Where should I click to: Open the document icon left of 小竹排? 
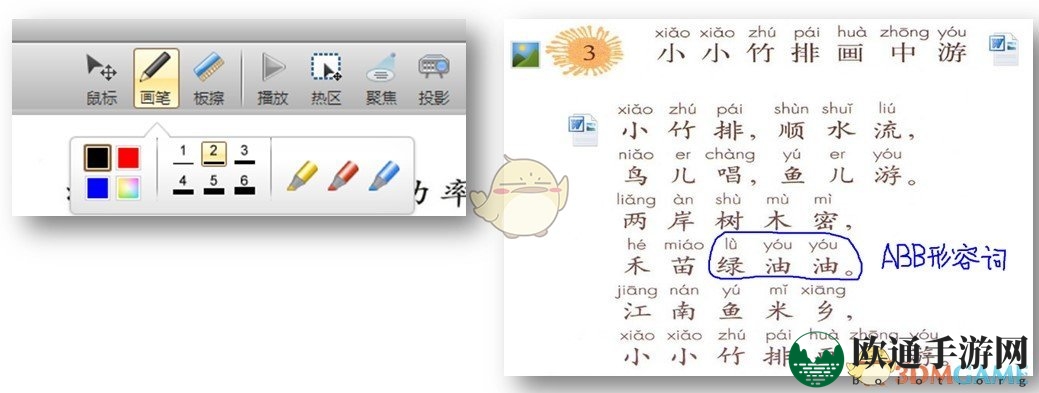(x=583, y=130)
